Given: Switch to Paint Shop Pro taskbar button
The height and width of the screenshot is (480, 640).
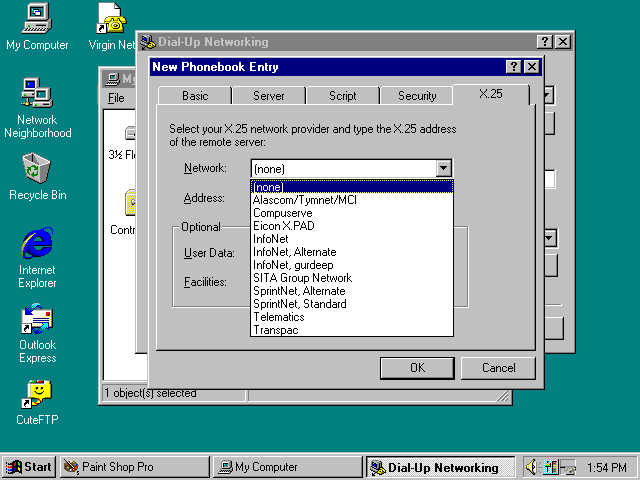Looking at the screenshot, I should click(x=135, y=467).
